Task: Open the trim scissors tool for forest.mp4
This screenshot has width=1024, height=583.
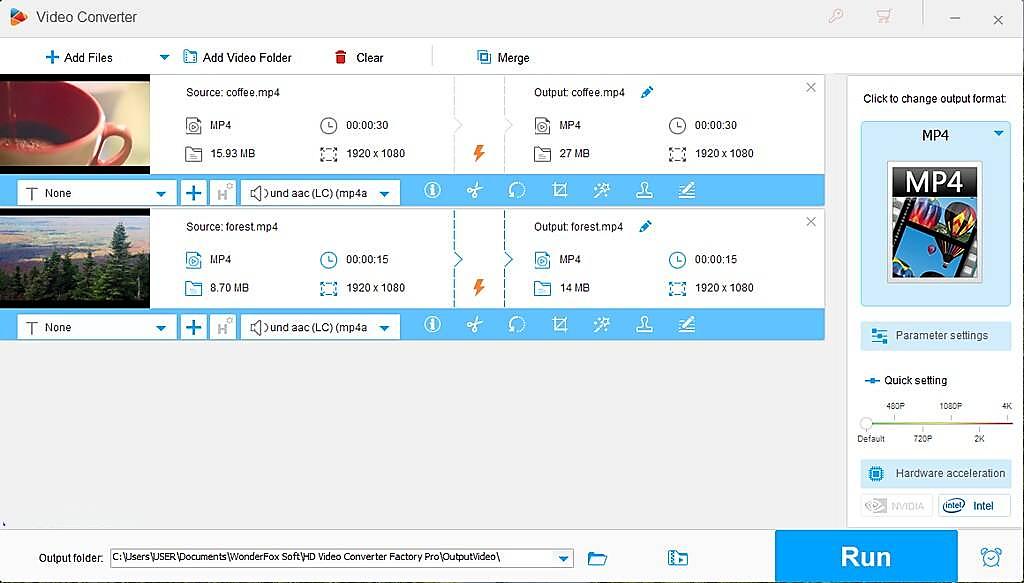Action: click(x=475, y=324)
